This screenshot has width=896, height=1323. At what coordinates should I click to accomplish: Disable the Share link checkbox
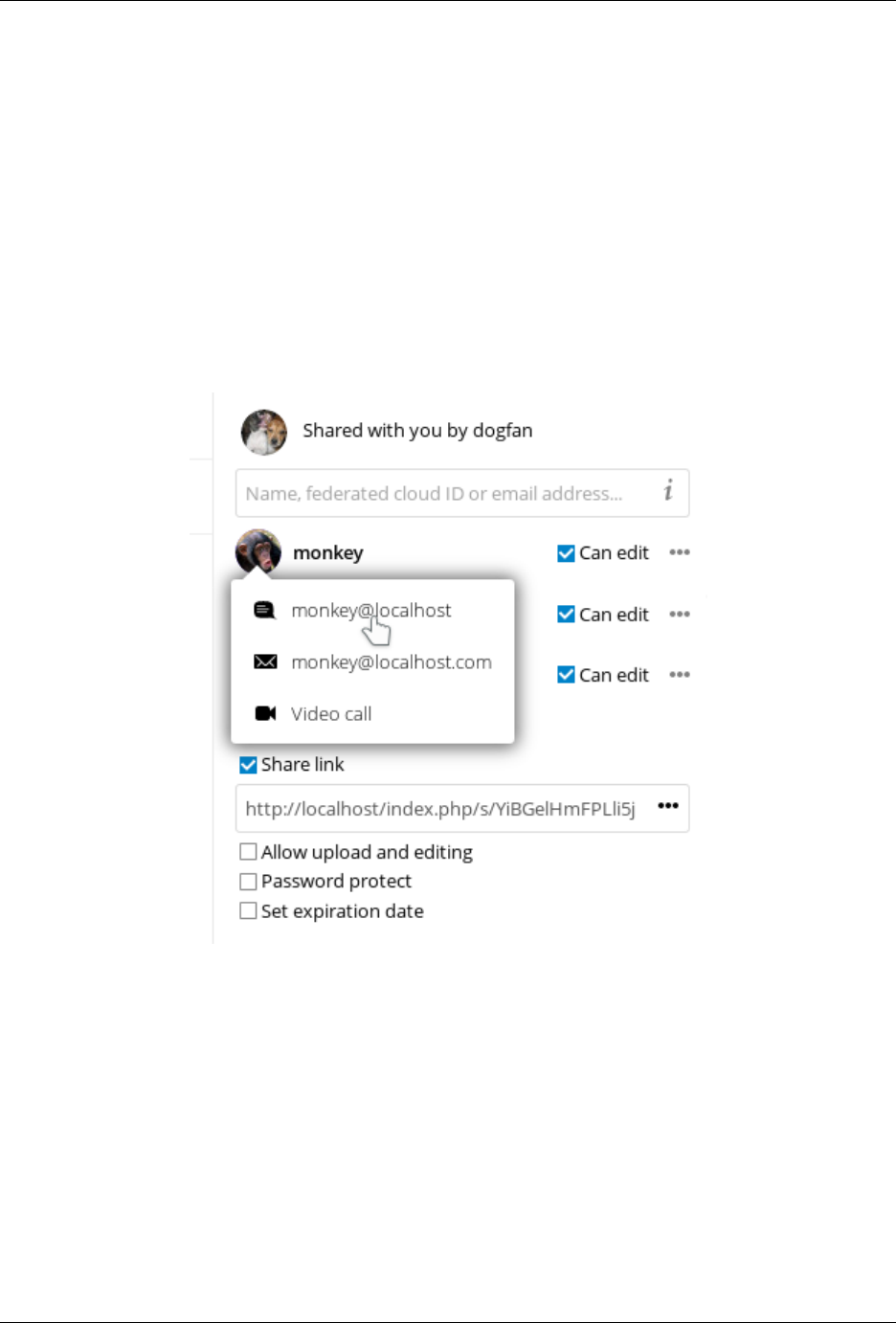(248, 765)
